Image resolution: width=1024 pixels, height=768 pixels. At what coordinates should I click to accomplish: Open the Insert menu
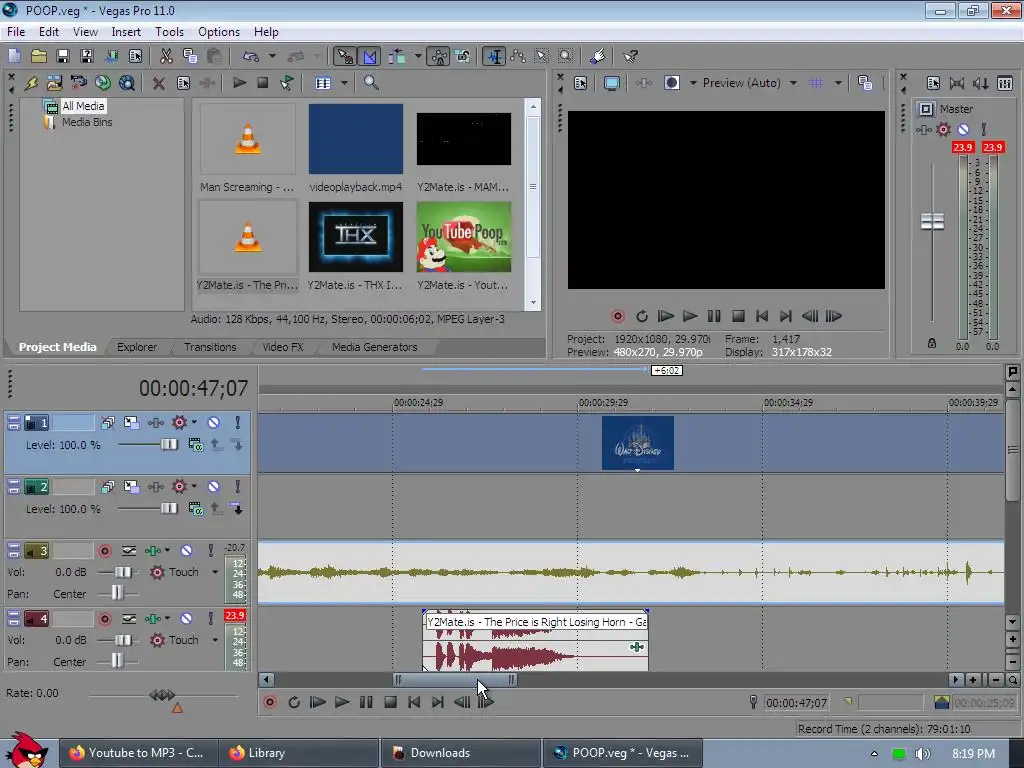pyautogui.click(x=126, y=32)
